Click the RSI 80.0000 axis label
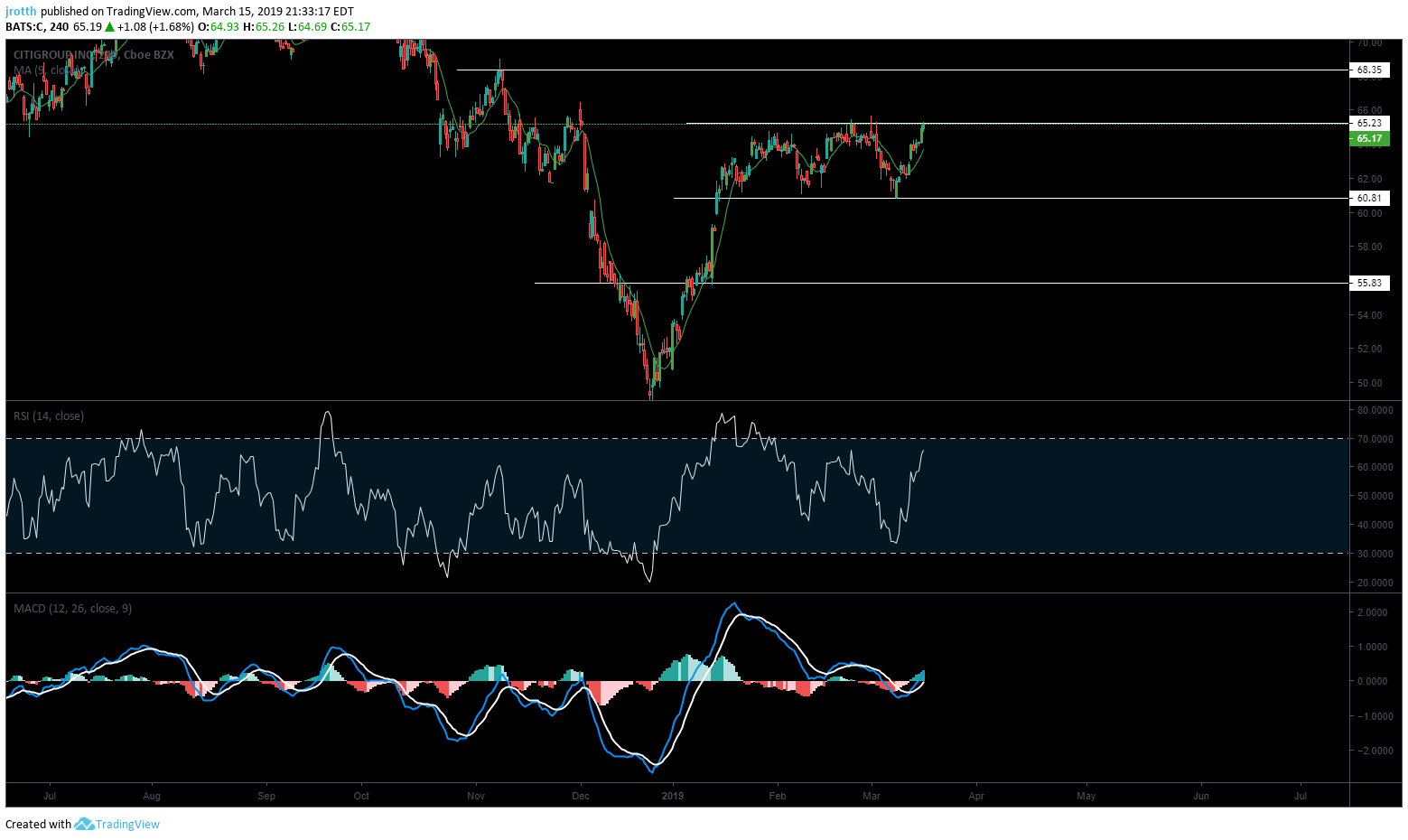 (1375, 410)
